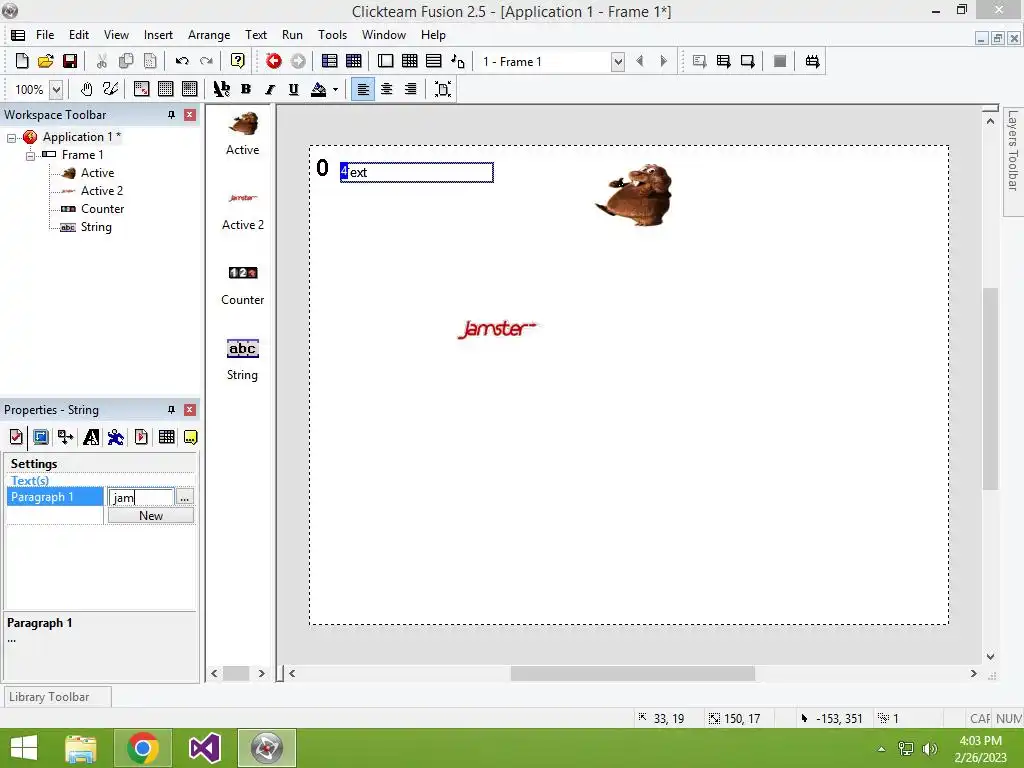
Task: Click the center-in-frame icon
Action: point(443,89)
